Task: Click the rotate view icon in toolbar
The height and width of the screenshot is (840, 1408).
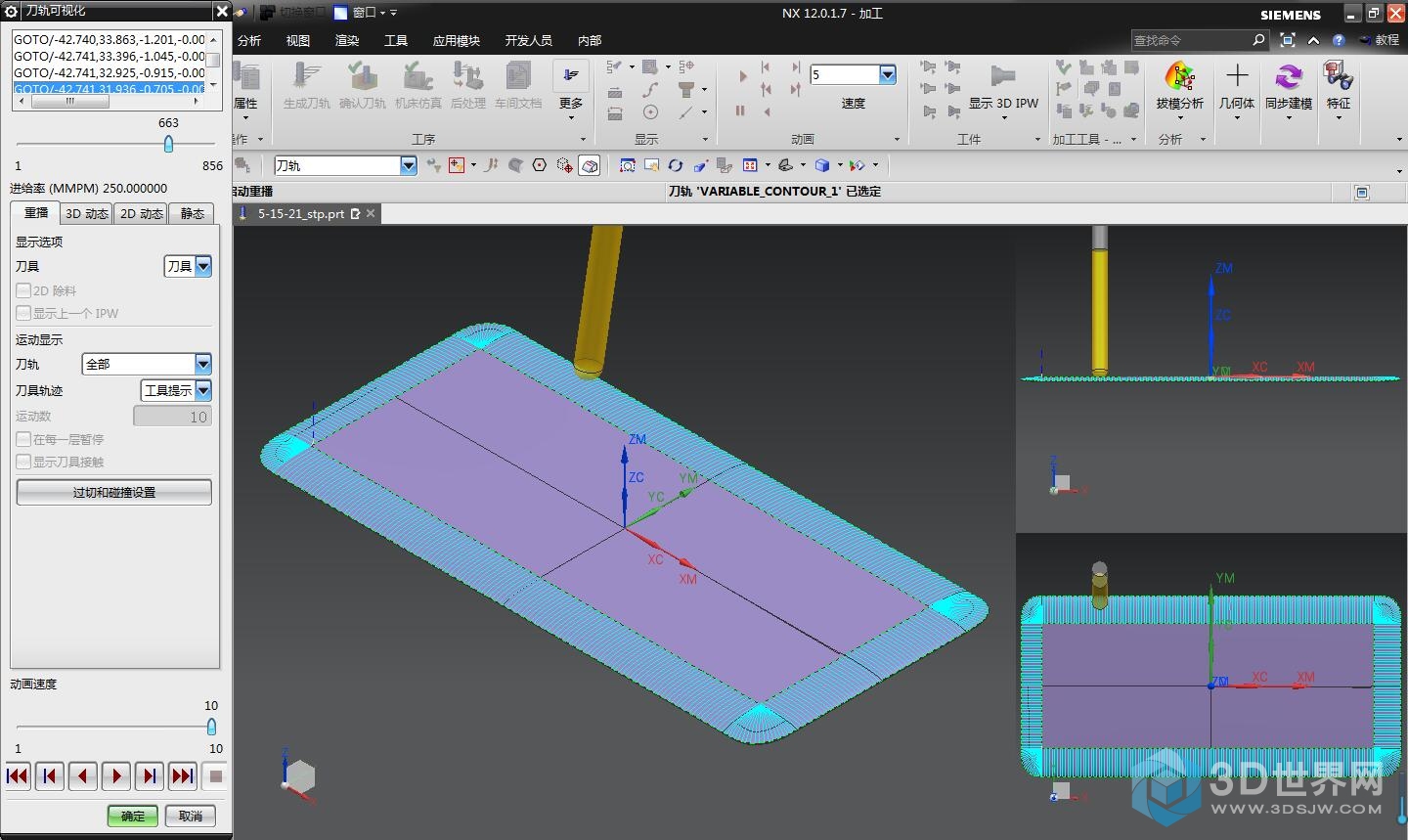Action: [x=675, y=165]
